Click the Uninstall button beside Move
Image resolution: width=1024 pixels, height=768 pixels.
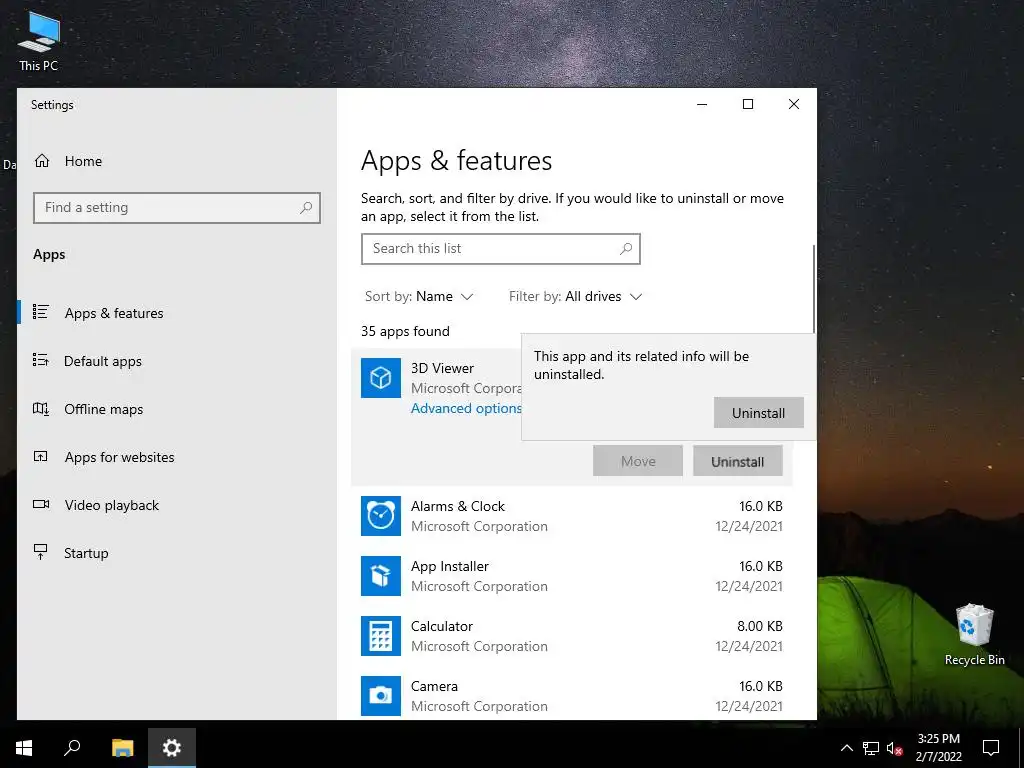[737, 461]
